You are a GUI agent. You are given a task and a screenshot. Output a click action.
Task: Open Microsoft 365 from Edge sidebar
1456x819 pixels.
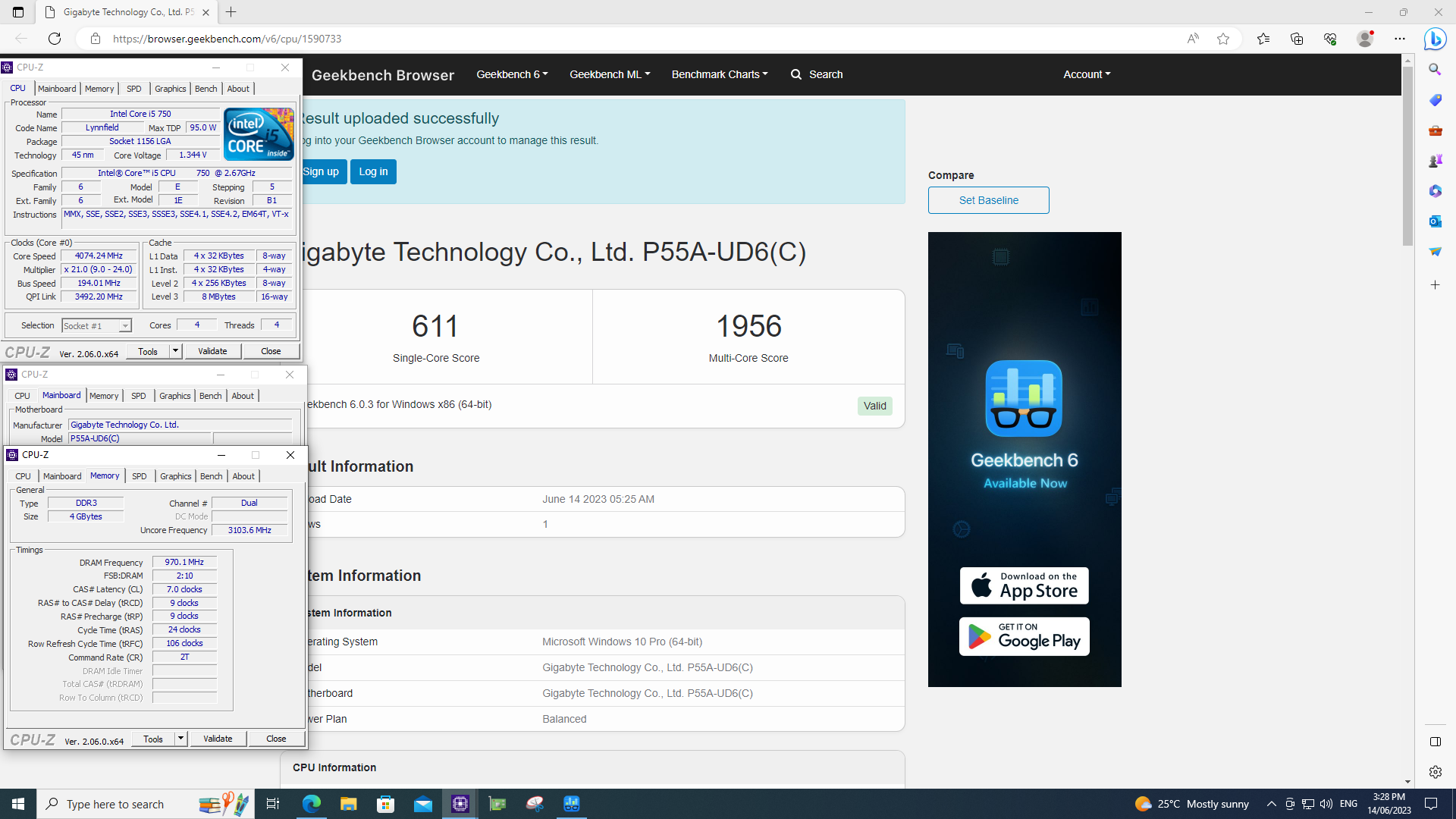(x=1435, y=191)
